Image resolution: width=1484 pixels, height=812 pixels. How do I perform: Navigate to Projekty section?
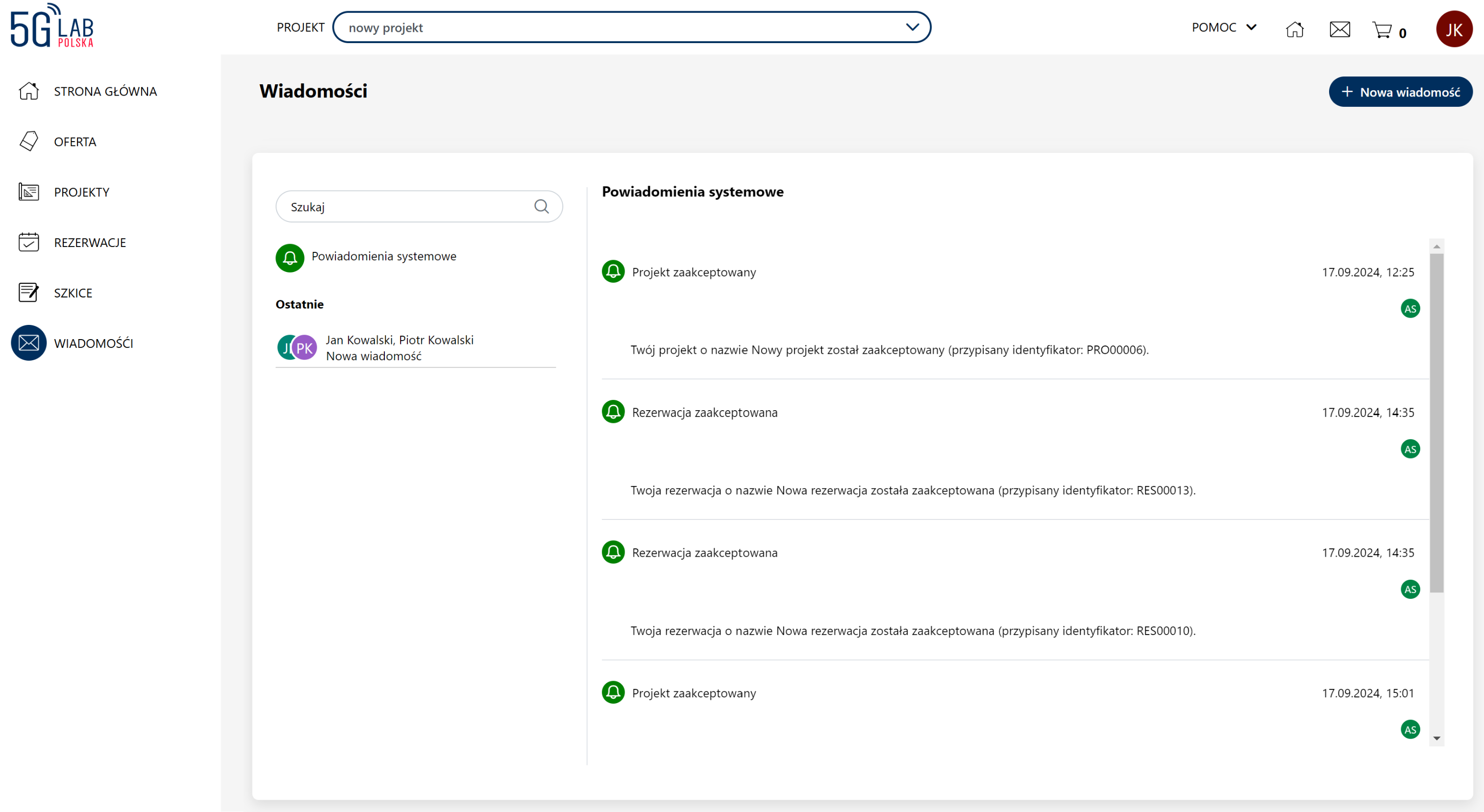(81, 192)
